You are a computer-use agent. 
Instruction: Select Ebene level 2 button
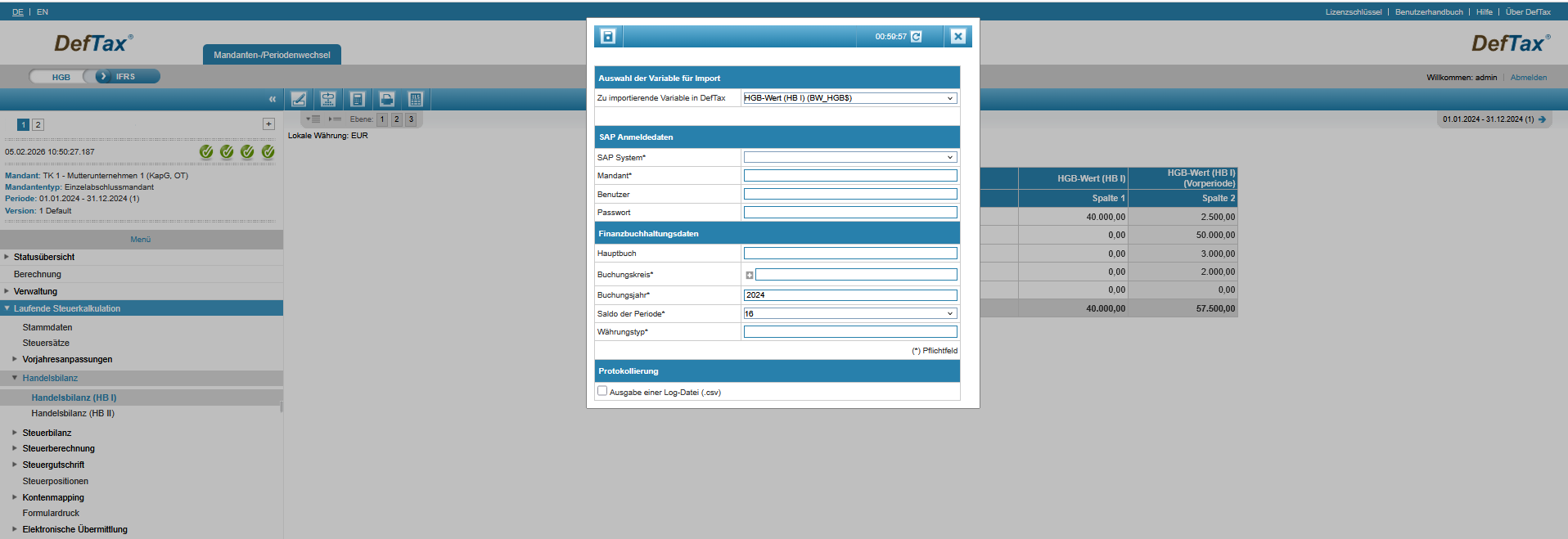tap(397, 119)
